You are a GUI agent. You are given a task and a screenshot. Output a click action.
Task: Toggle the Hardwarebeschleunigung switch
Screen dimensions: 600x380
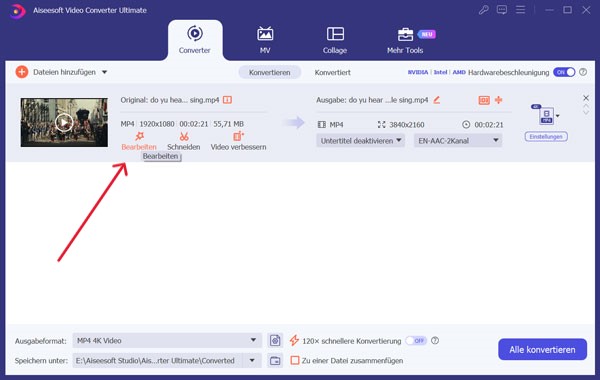[x=564, y=72]
